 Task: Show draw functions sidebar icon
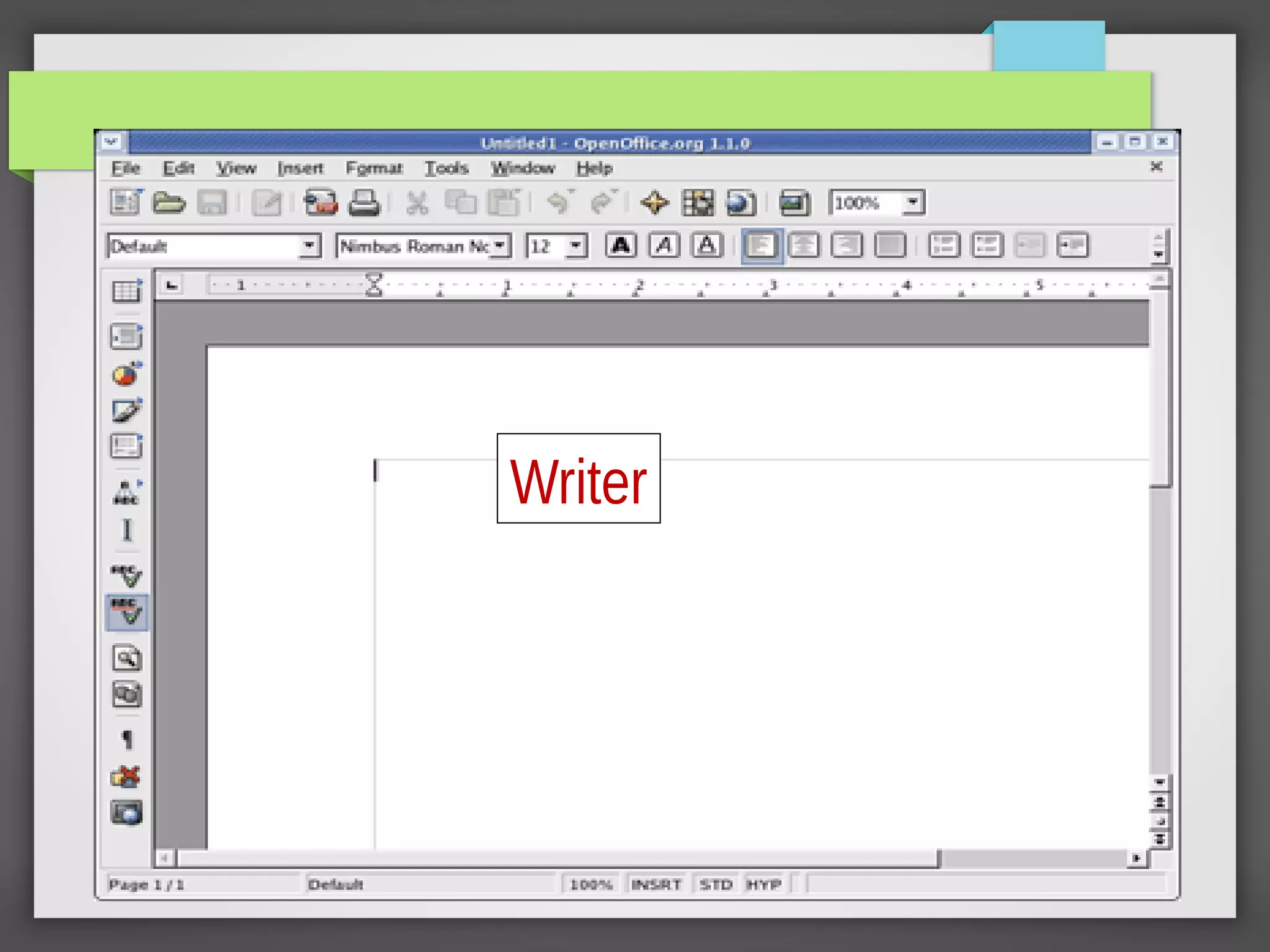coord(127,411)
